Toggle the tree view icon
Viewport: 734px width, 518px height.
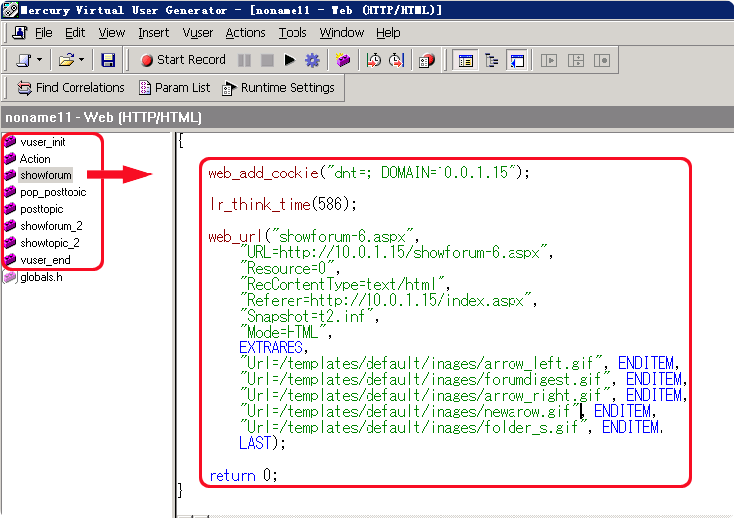491,60
